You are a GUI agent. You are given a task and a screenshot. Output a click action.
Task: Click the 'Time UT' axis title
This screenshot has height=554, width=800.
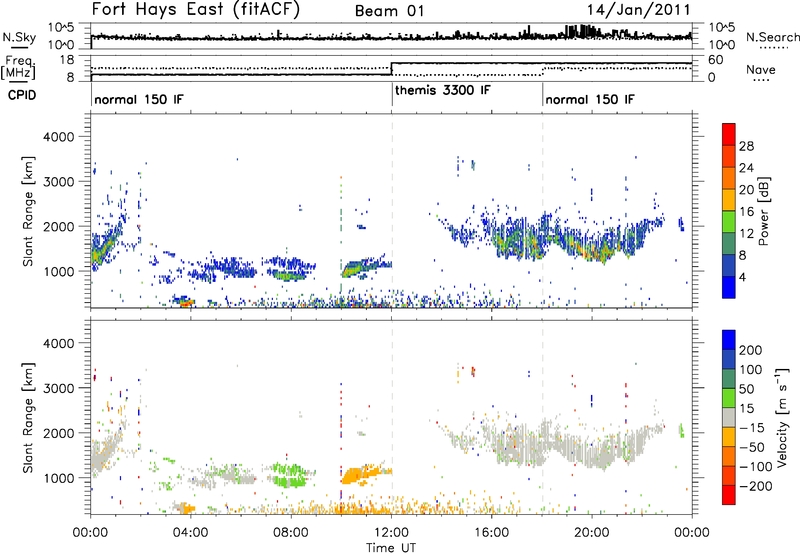tap(391, 548)
